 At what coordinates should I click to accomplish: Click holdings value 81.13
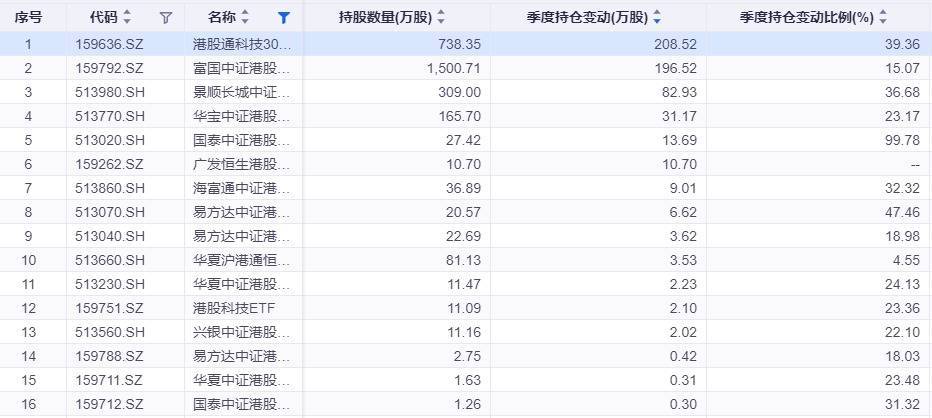coord(464,260)
